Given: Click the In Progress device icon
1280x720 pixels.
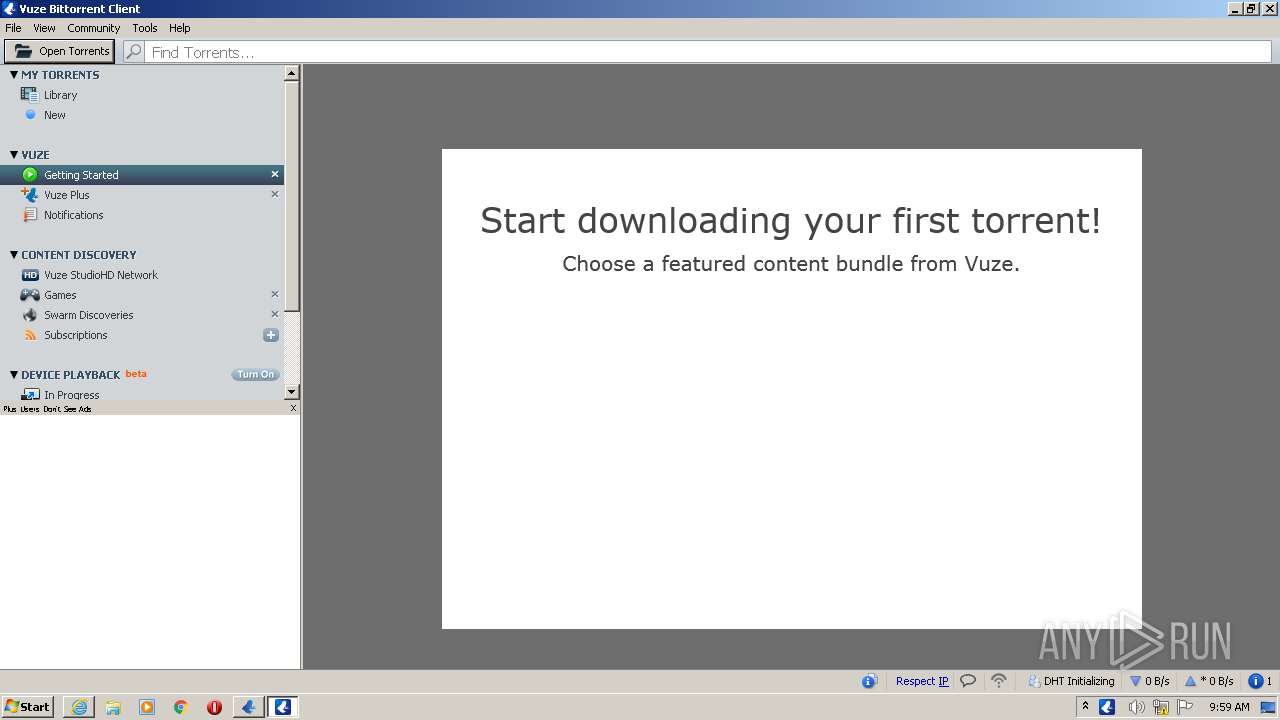Looking at the screenshot, I should [x=30, y=395].
